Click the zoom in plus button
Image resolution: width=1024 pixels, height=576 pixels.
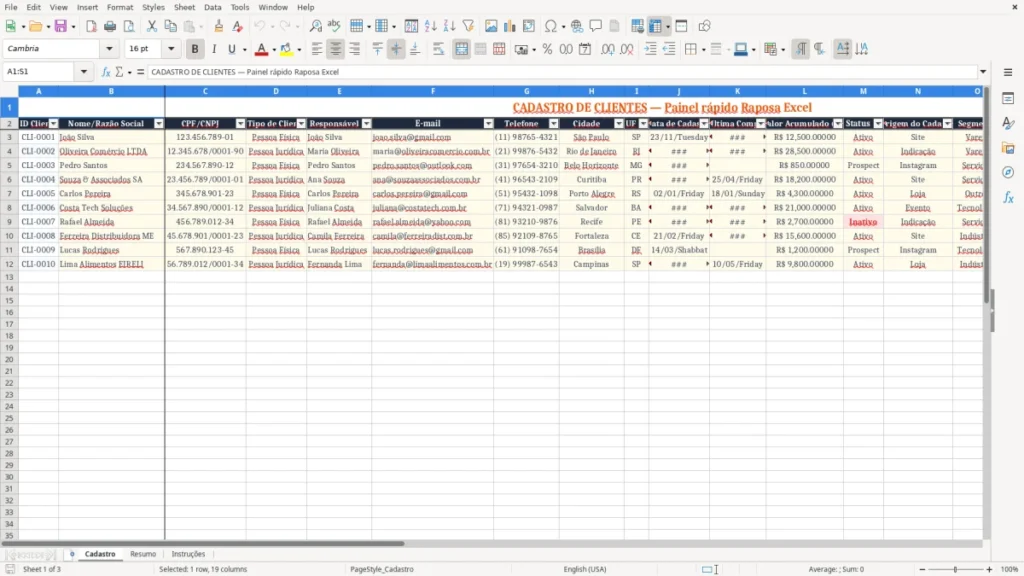[989, 569]
